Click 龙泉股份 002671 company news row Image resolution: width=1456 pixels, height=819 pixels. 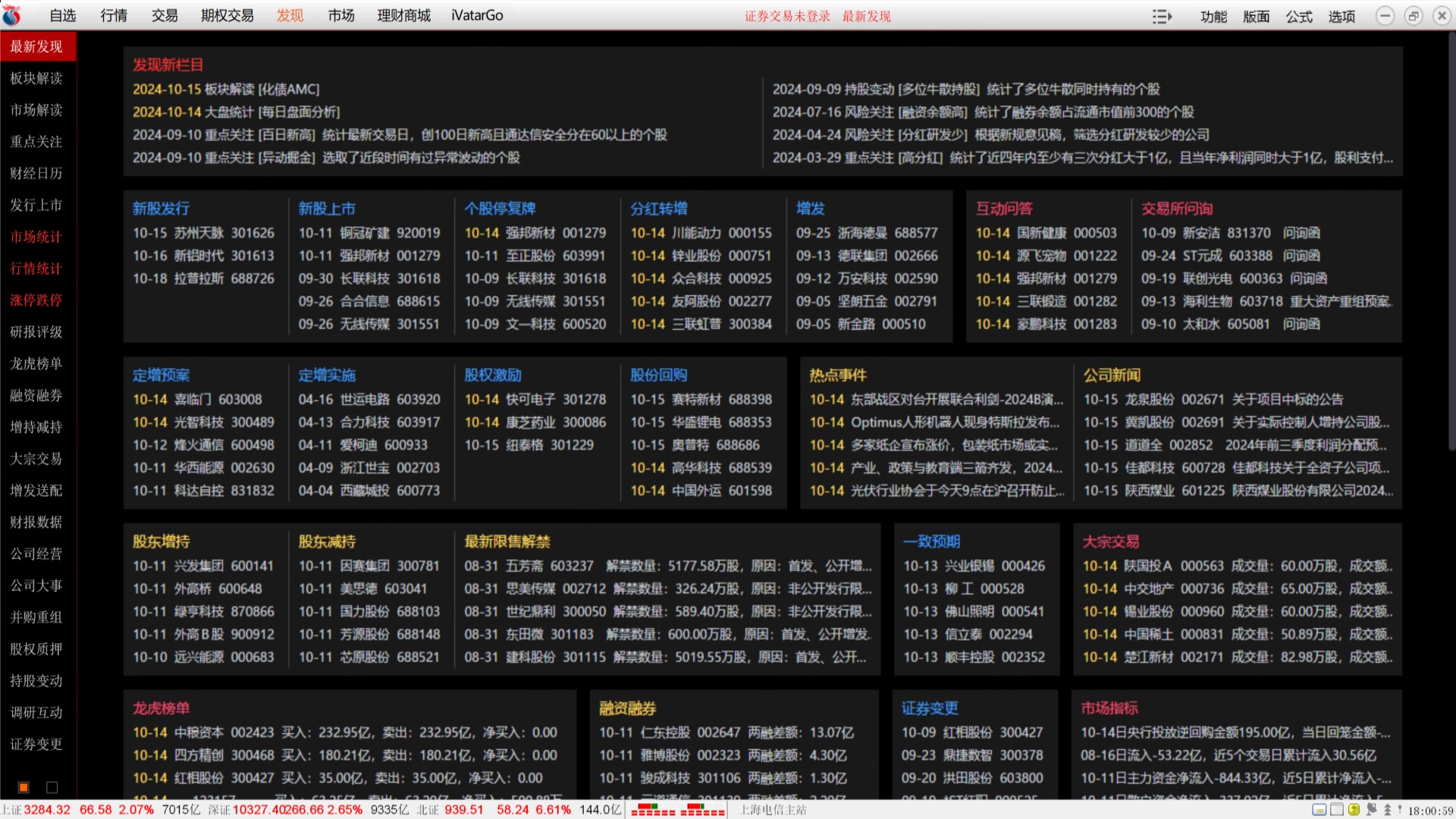[x=1213, y=400]
